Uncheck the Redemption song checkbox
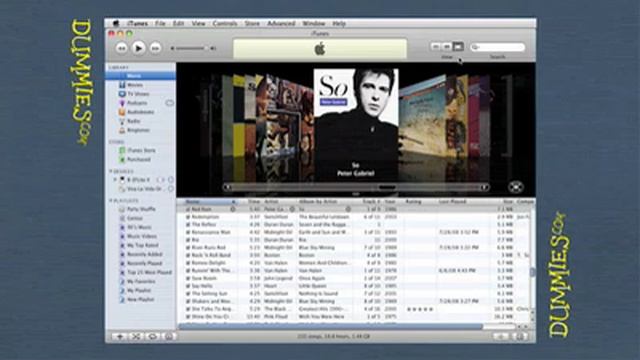This screenshot has width=640, height=360. click(188, 217)
